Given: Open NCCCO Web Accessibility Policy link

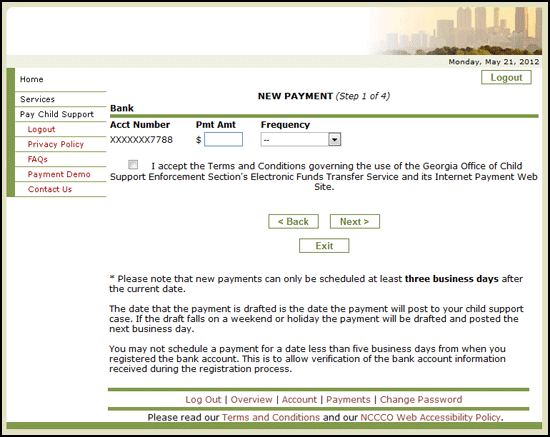Looking at the screenshot, I should point(430,417).
